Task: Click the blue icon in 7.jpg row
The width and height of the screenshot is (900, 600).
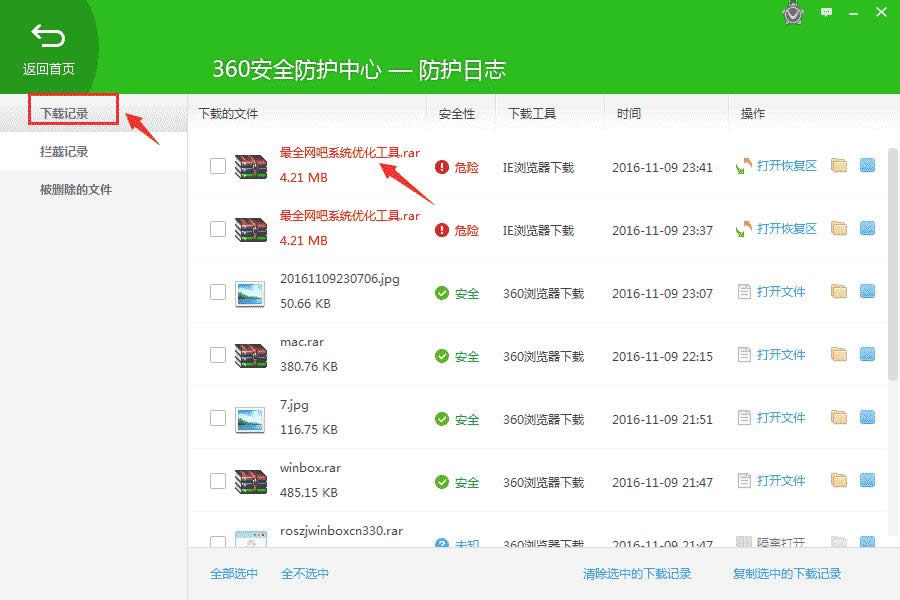Action: (x=867, y=417)
